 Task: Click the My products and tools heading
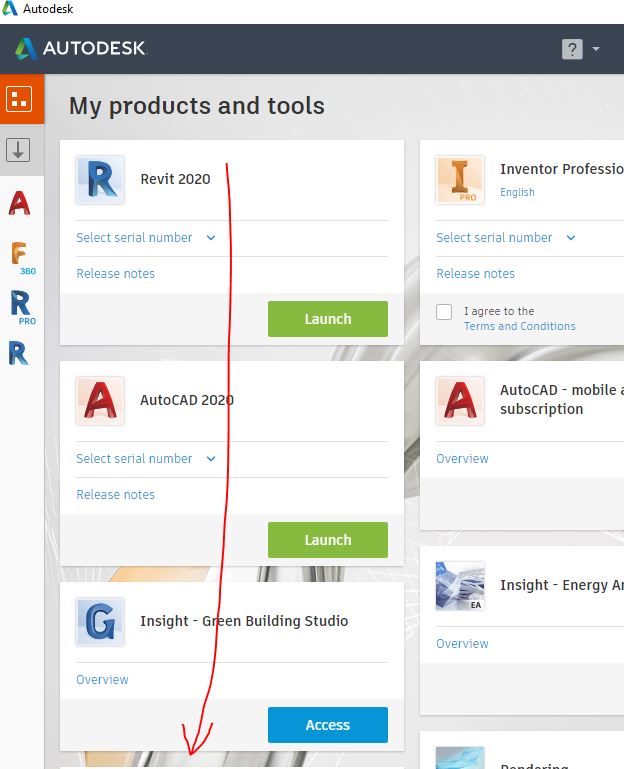[197, 106]
